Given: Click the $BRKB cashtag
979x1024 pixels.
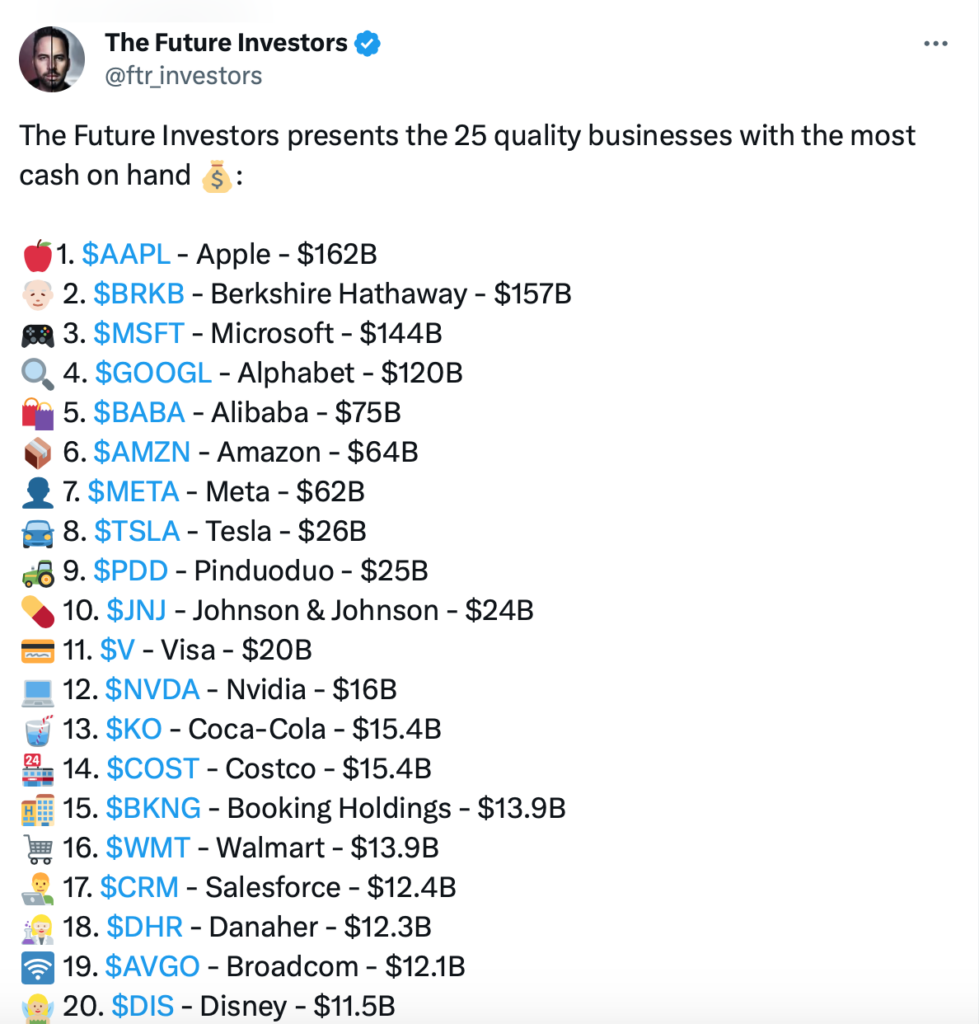Looking at the screenshot, I should (139, 294).
